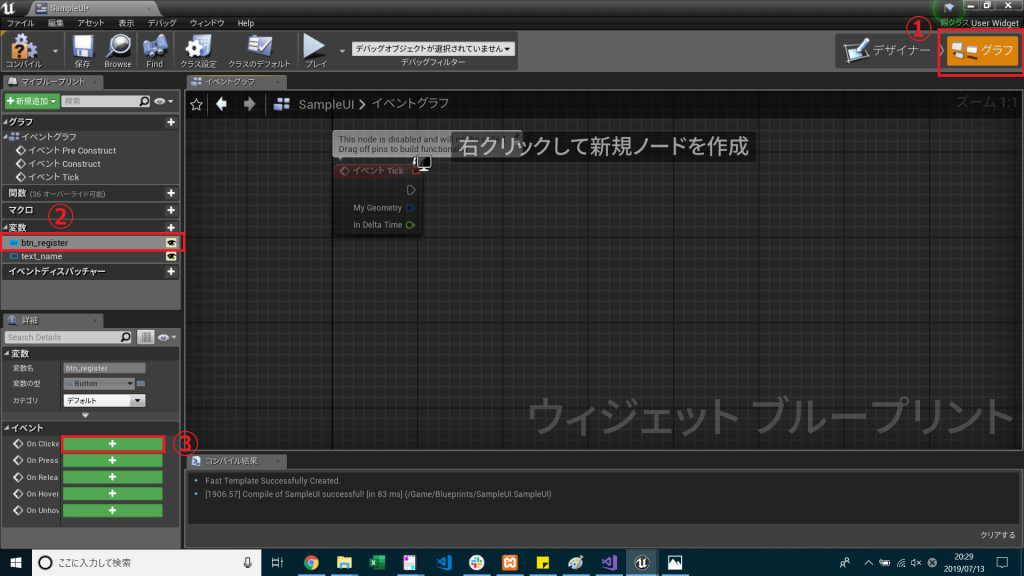This screenshot has width=1024, height=576.
Task: Click the blue Button type color swatch
Action: point(141,383)
